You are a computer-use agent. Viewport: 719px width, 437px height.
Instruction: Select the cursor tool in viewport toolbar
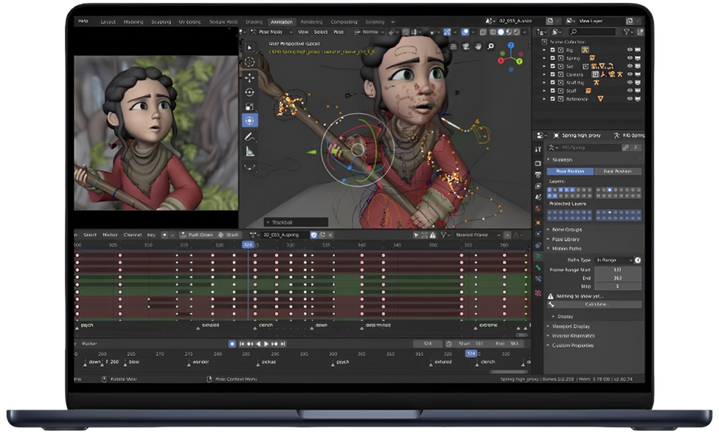[249, 62]
